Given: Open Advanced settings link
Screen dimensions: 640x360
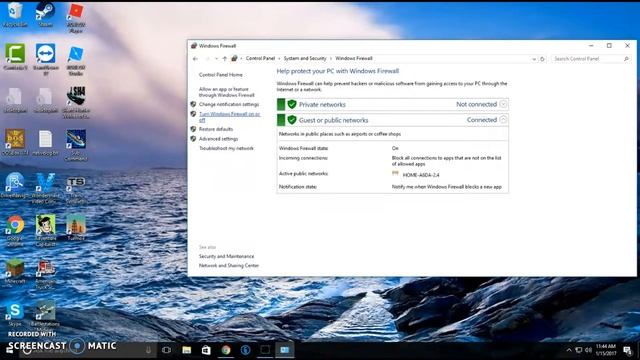Looking at the screenshot, I should coord(218,139).
